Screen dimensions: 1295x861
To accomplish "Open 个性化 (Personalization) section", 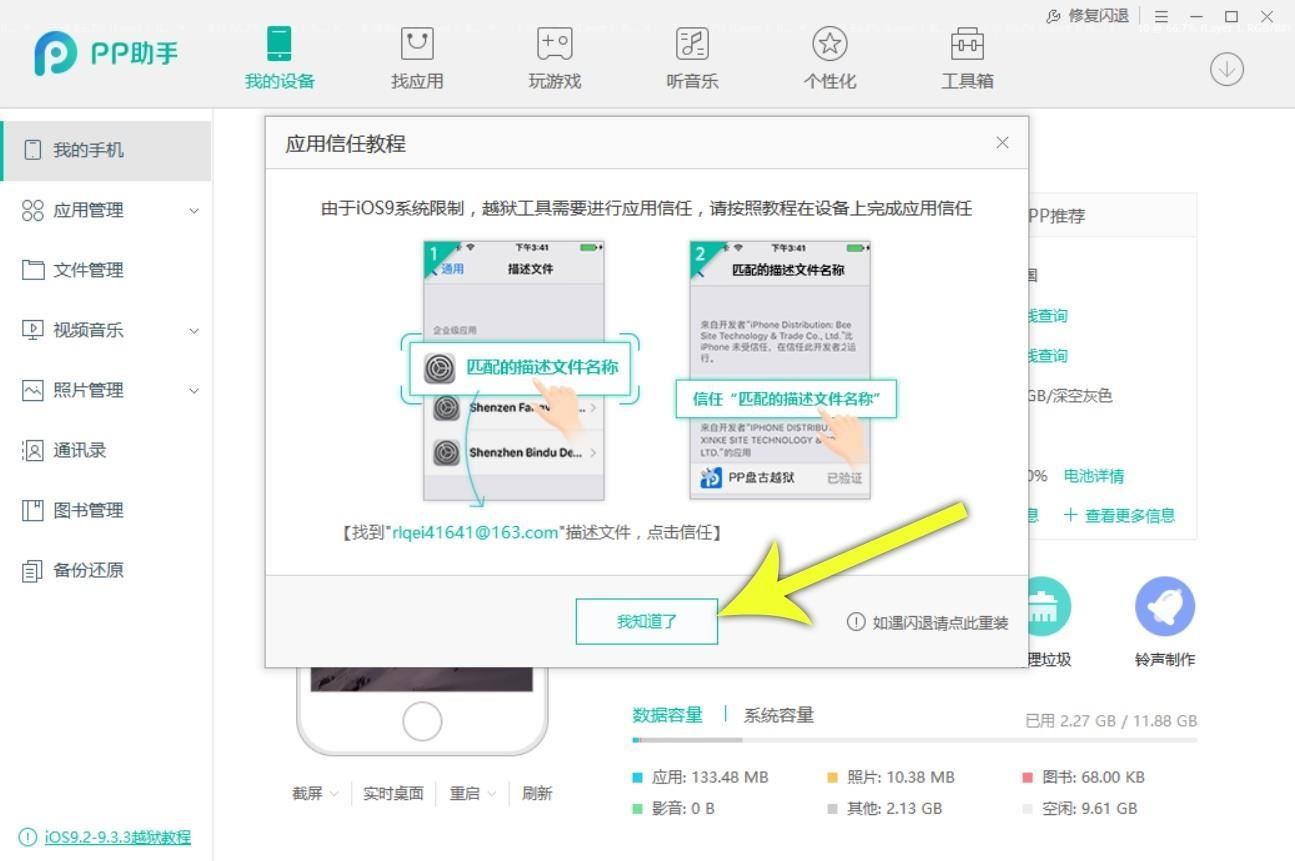I will [829, 57].
